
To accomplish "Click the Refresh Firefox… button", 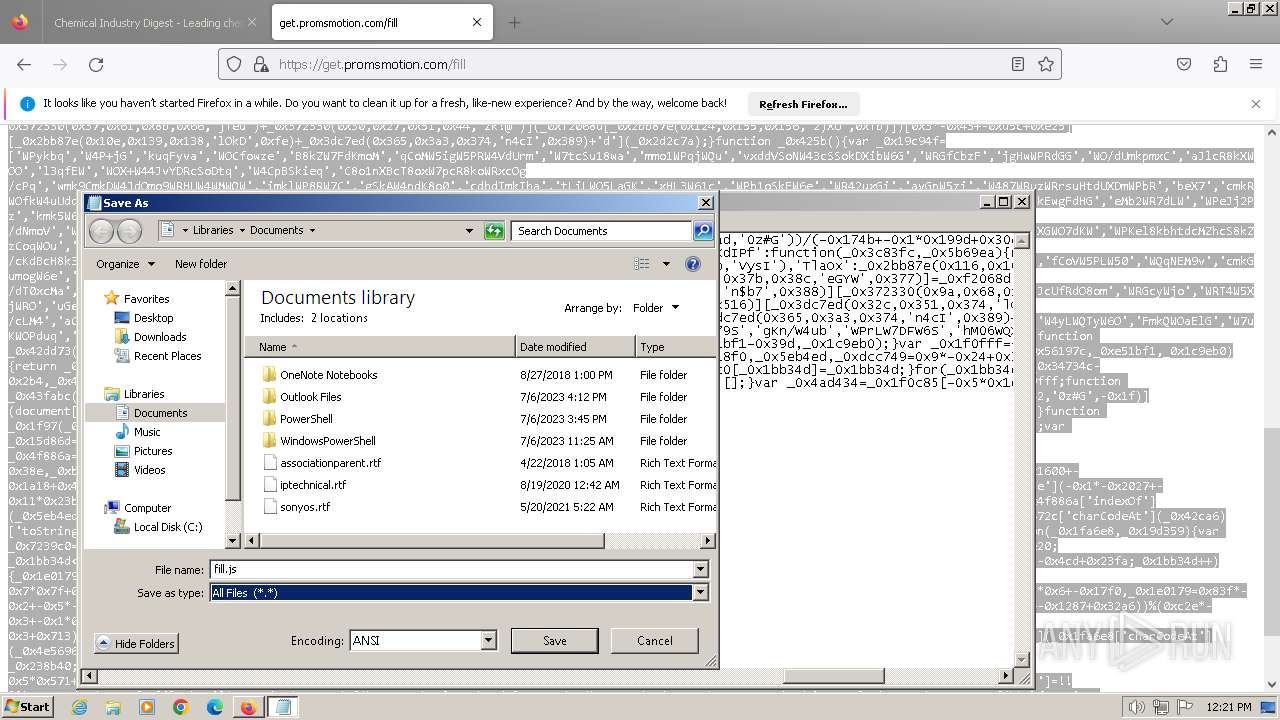I will point(803,104).
